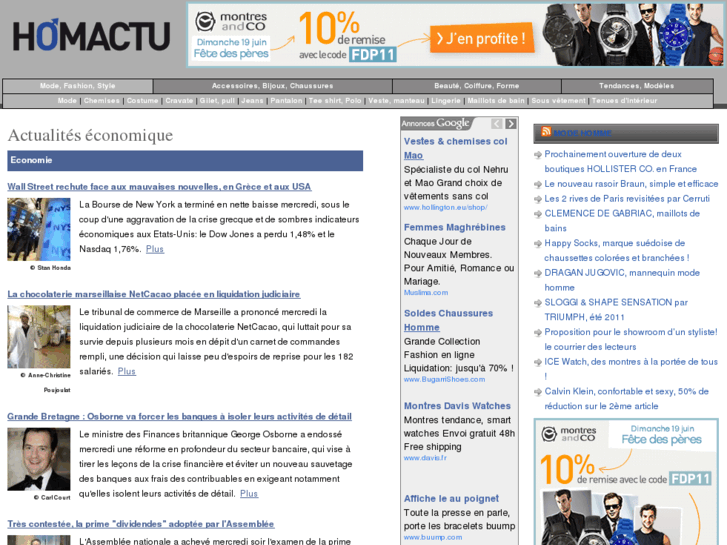The width and height of the screenshot is (727, 545).
Task: Select the Costume submenu item
Action: 142,101
